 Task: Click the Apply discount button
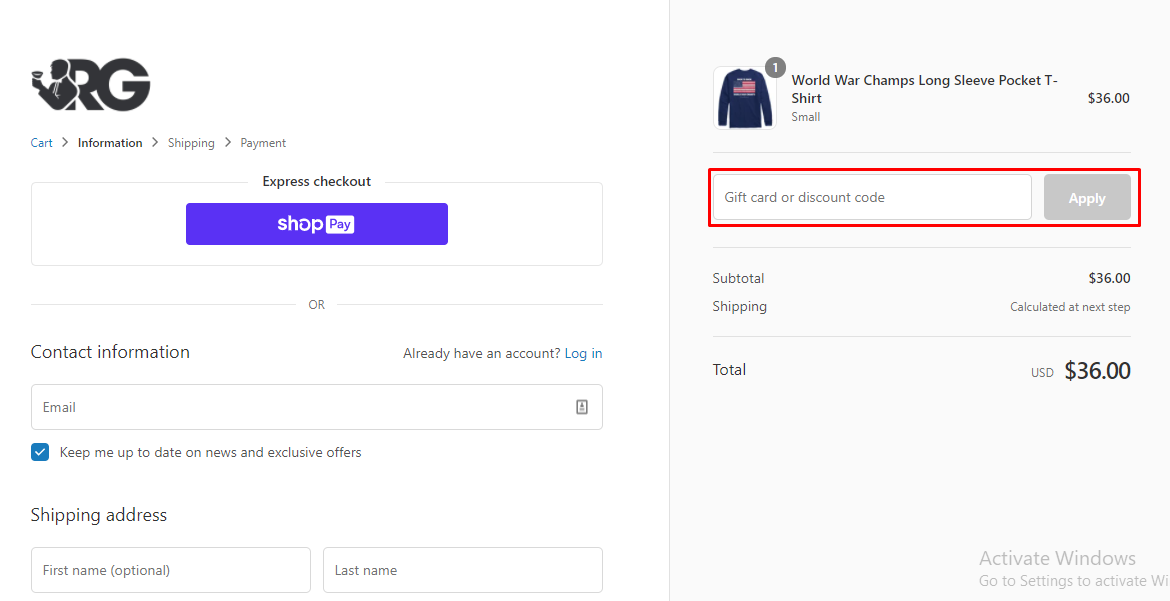click(1087, 198)
